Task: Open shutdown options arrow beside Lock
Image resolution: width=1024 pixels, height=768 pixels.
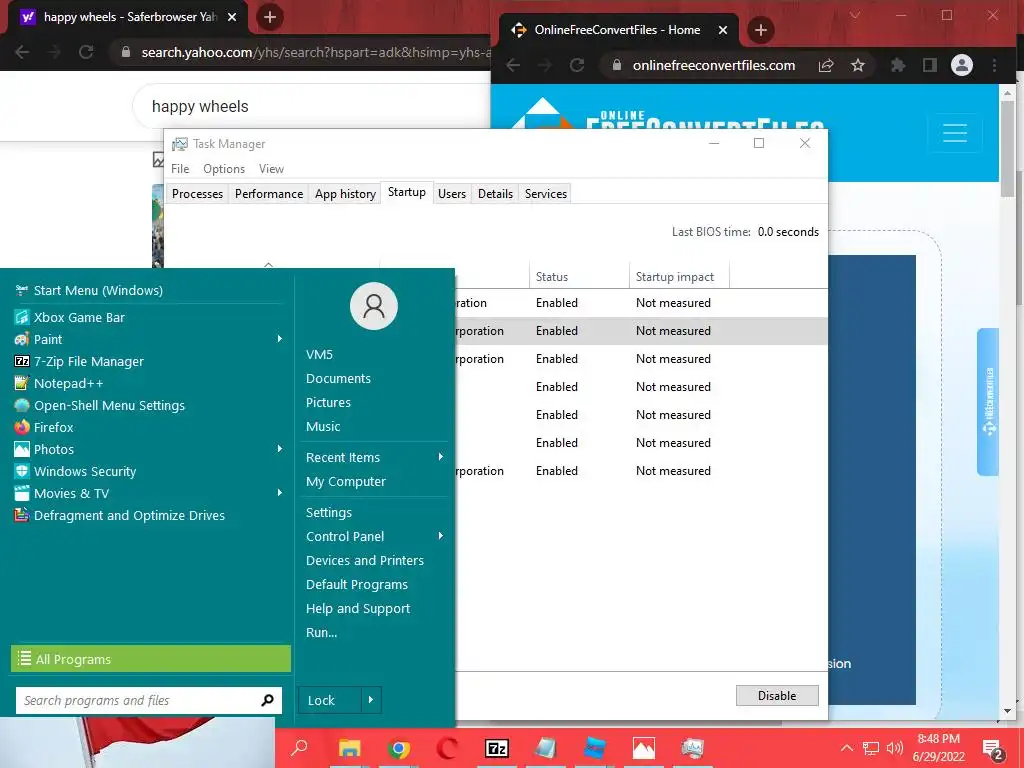Action: (x=371, y=700)
